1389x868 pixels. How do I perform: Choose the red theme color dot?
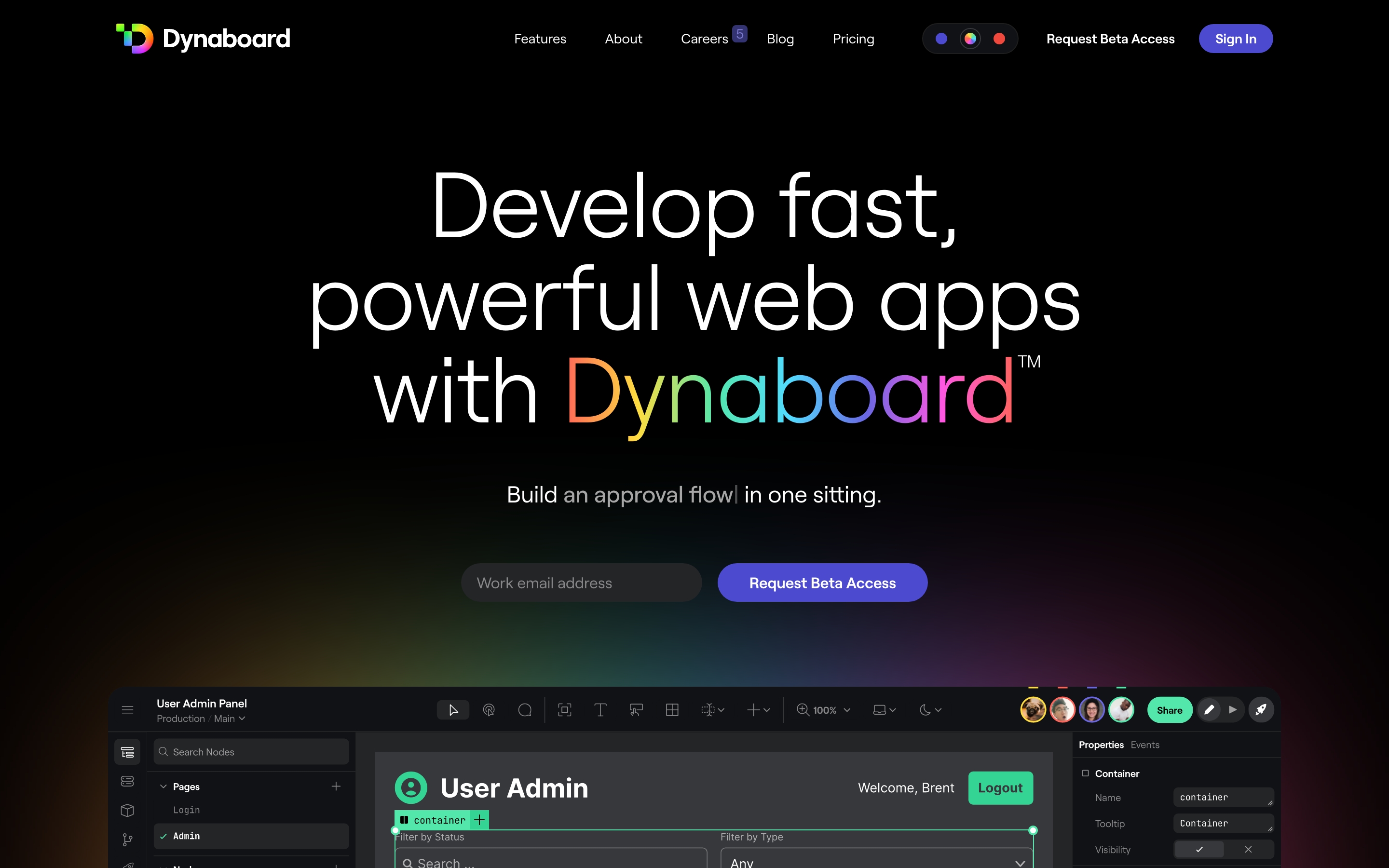coord(999,39)
